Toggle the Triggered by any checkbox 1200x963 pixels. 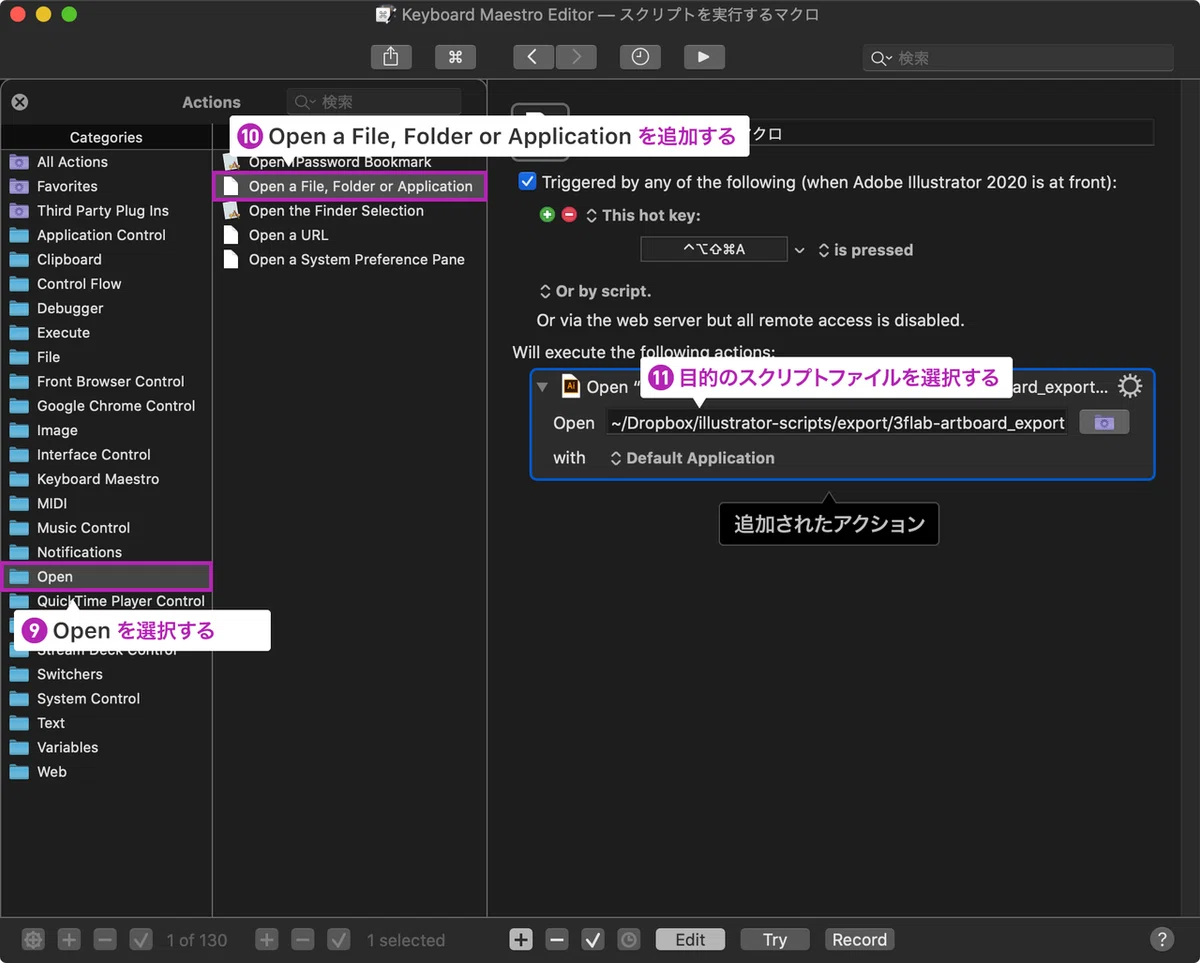click(x=527, y=182)
